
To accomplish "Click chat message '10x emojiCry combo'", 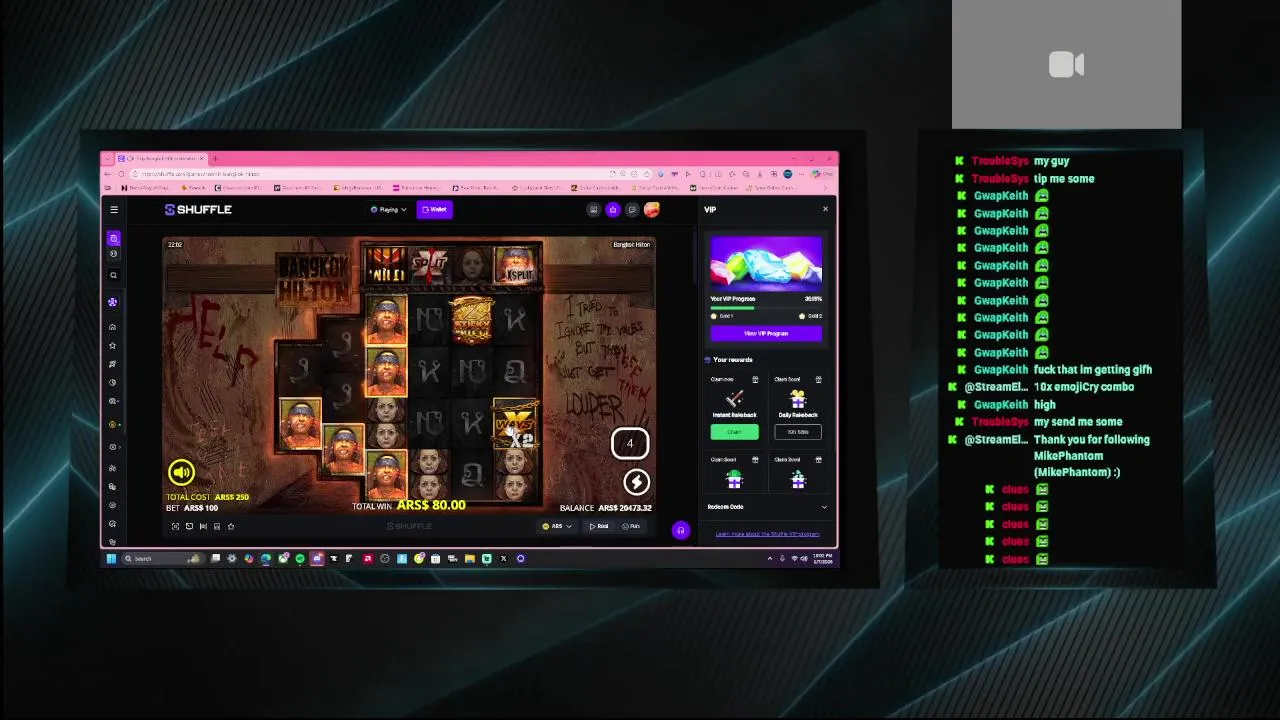I will click(1083, 387).
